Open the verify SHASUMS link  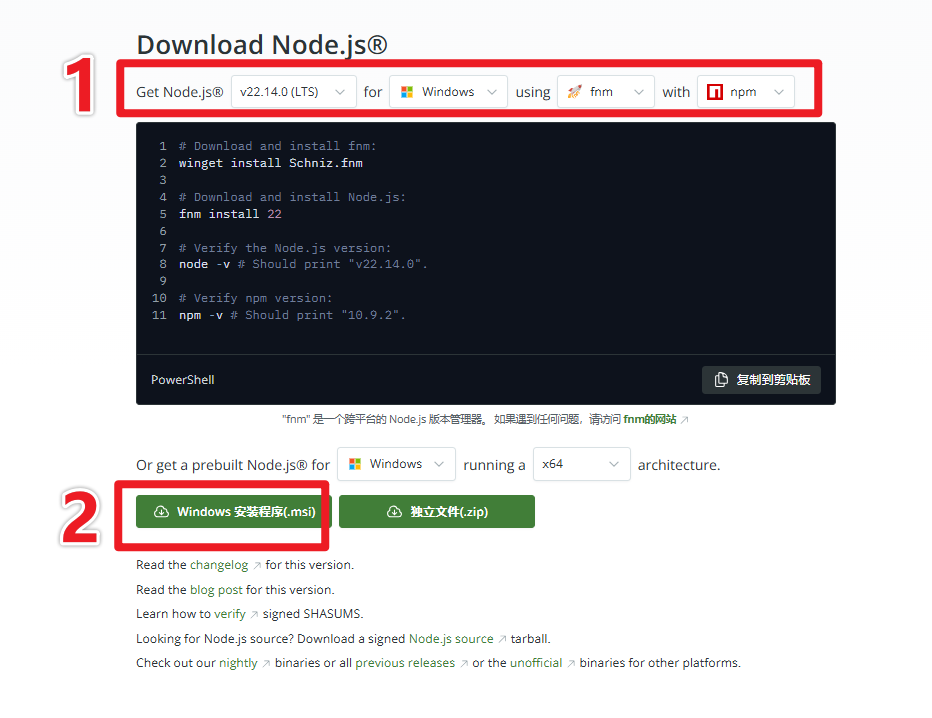229,613
